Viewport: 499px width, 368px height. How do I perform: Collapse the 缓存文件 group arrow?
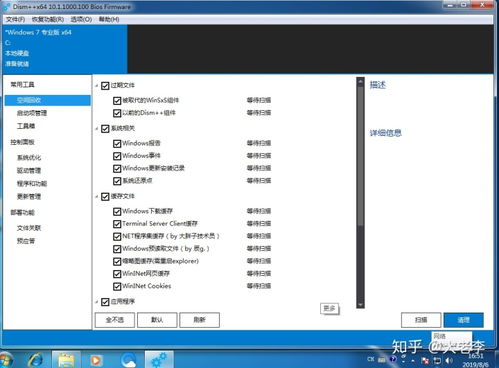coord(97,197)
